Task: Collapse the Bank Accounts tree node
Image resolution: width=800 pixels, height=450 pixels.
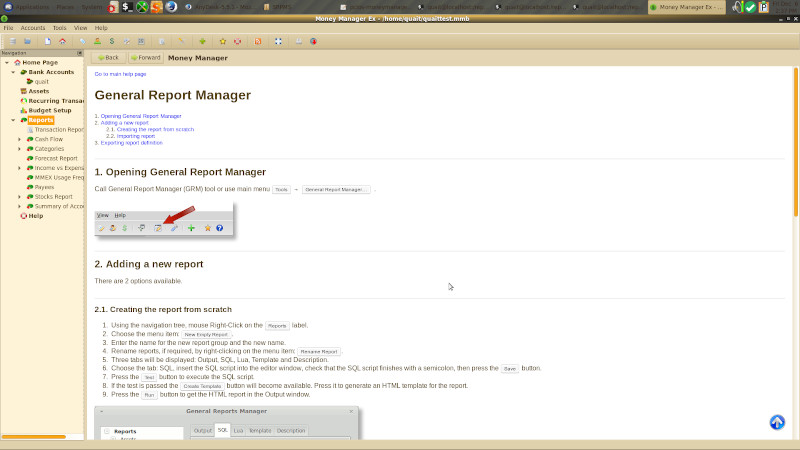Action: pyautogui.click(x=13, y=72)
